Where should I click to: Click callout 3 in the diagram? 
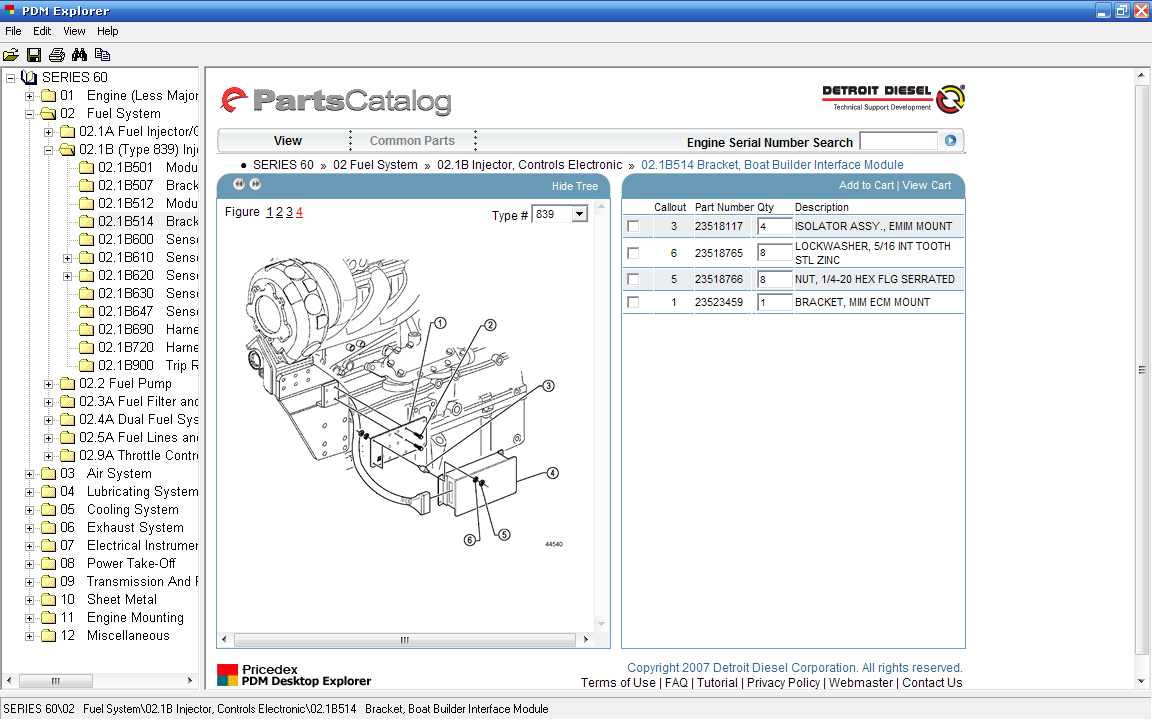coord(548,386)
